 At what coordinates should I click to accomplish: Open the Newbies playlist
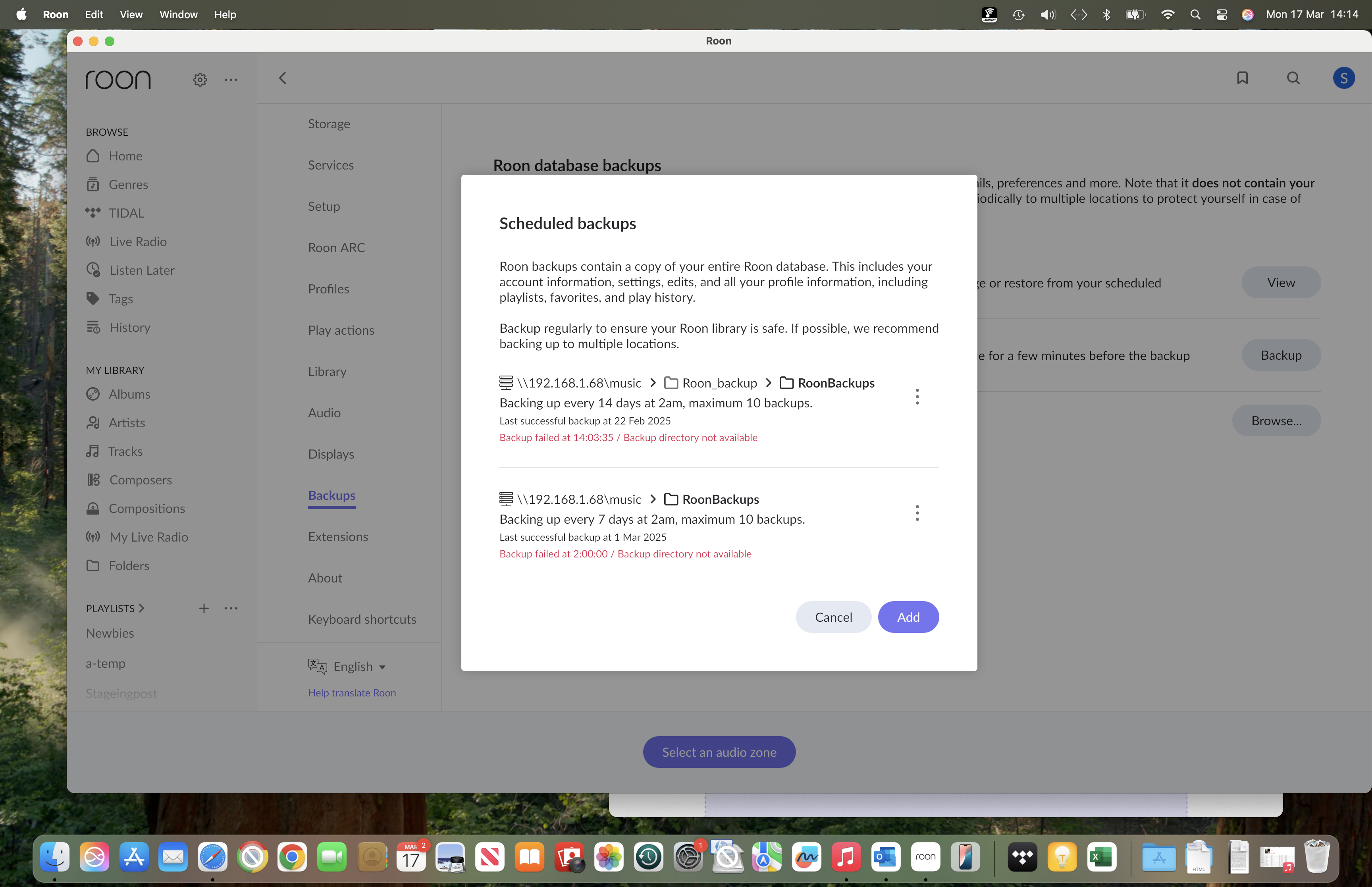pyautogui.click(x=110, y=633)
